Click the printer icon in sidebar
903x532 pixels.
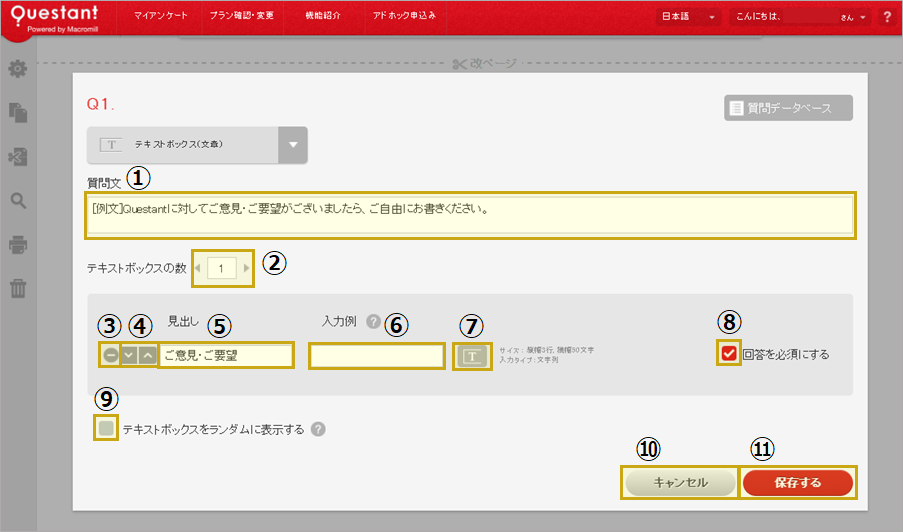coord(17,245)
